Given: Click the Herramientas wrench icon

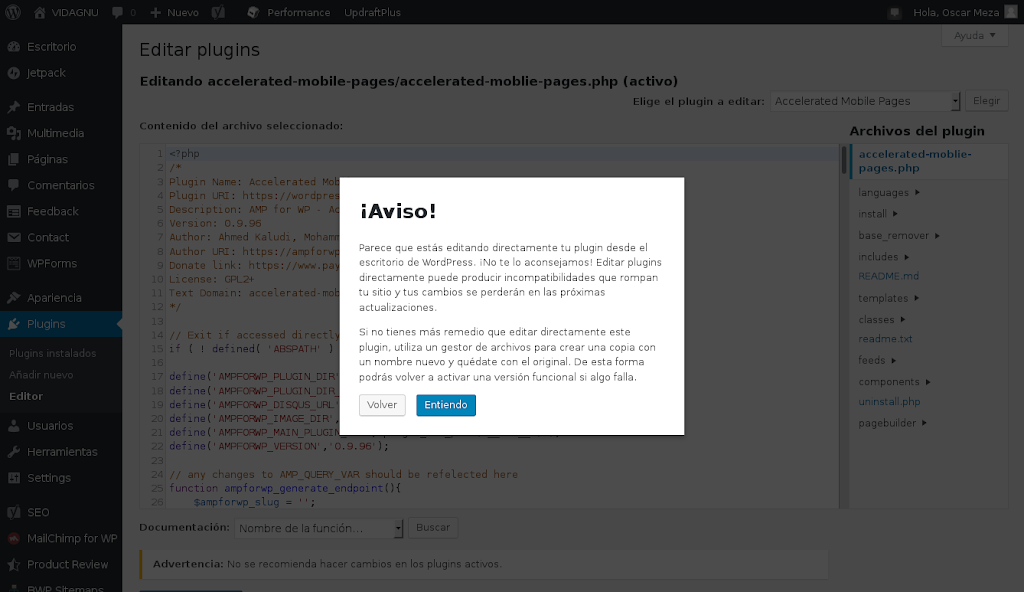Looking at the screenshot, I should tap(14, 452).
